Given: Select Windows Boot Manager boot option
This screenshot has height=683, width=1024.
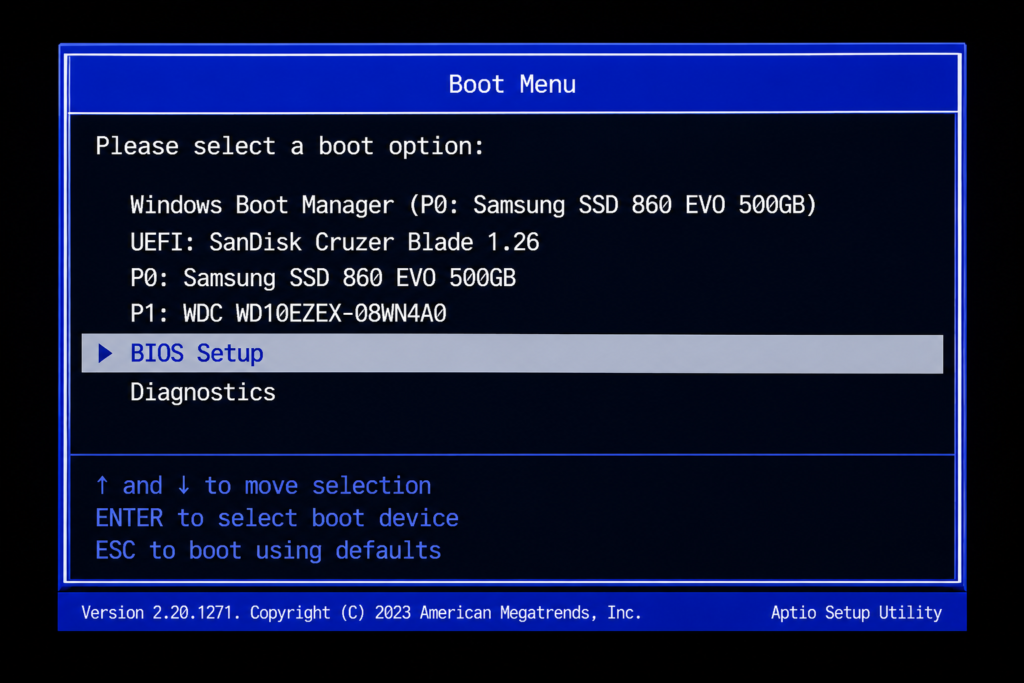Looking at the screenshot, I should point(473,205).
